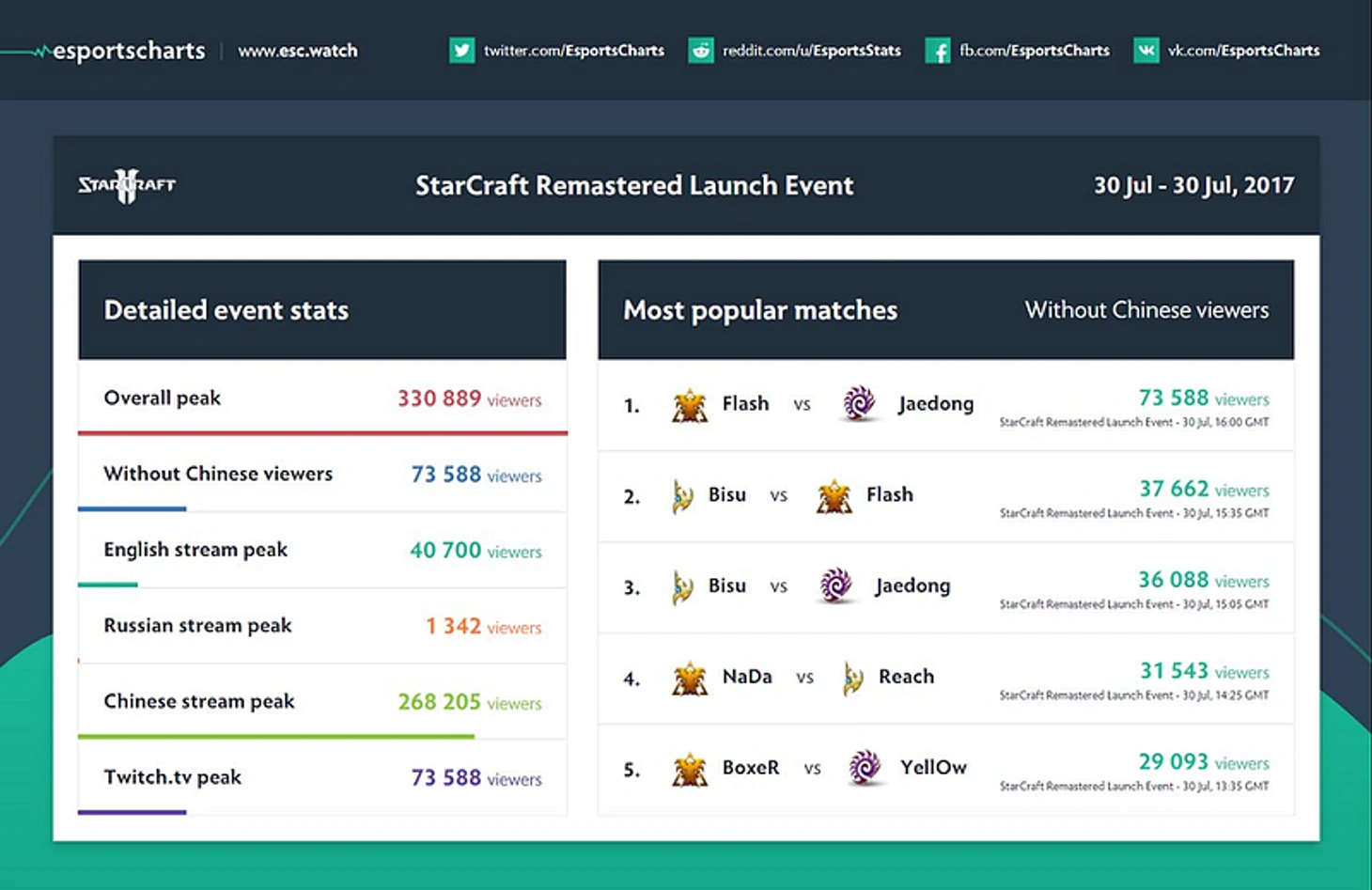Click the name Flash in match 1
The width and height of the screenshot is (1372, 890).
745,404
